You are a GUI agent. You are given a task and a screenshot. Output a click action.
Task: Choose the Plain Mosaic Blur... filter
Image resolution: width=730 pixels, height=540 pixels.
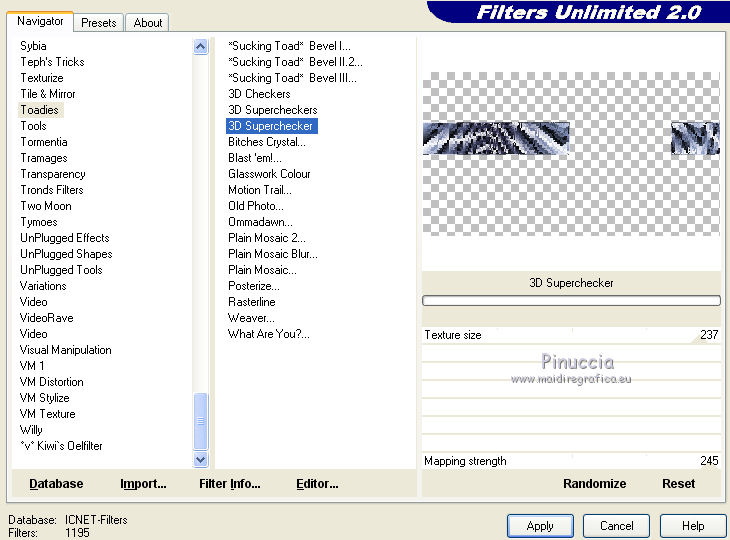[273, 254]
